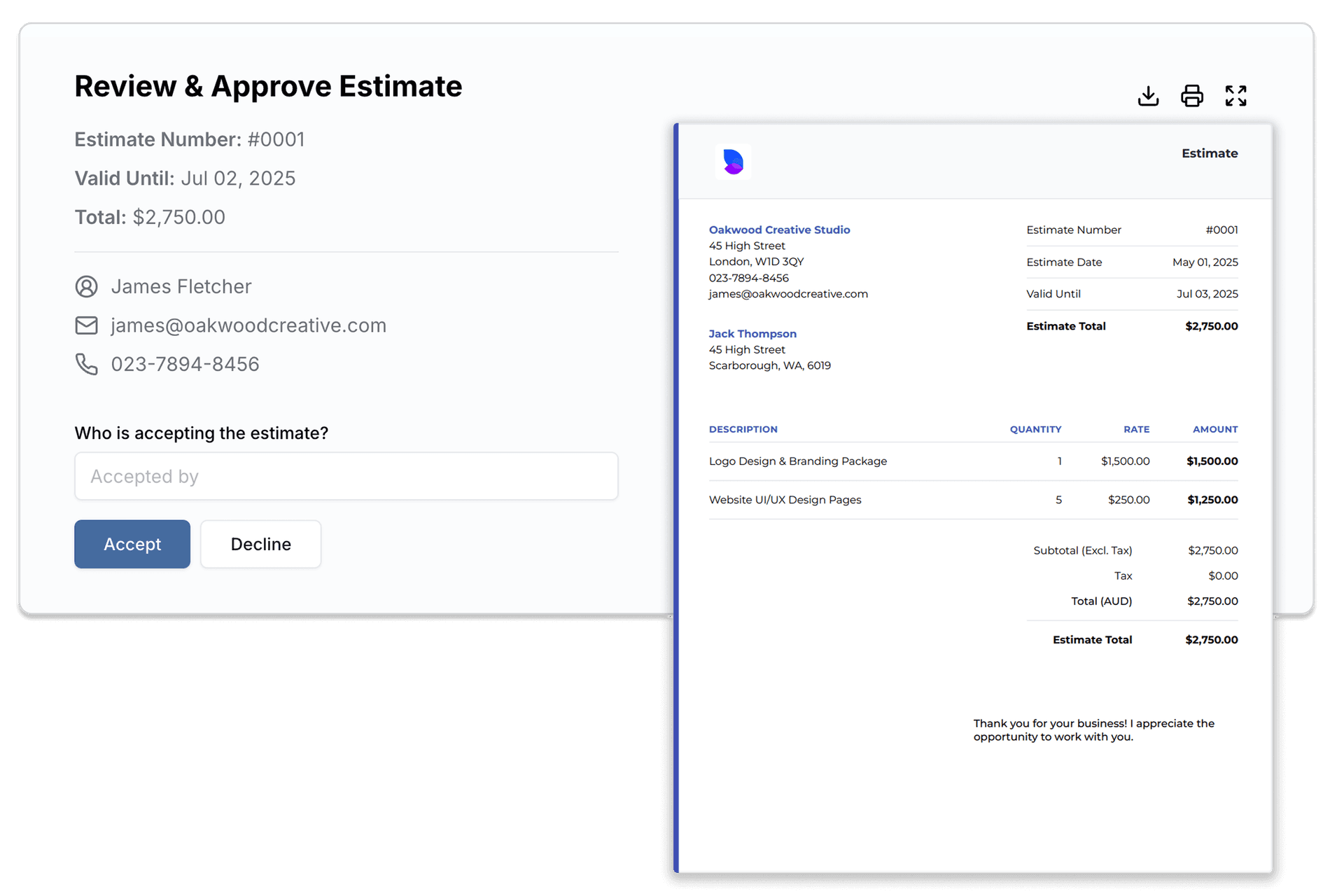Click james@oakwoodcreative.com in the estimate document
Screen dimensions: 1344x896
coord(788,294)
